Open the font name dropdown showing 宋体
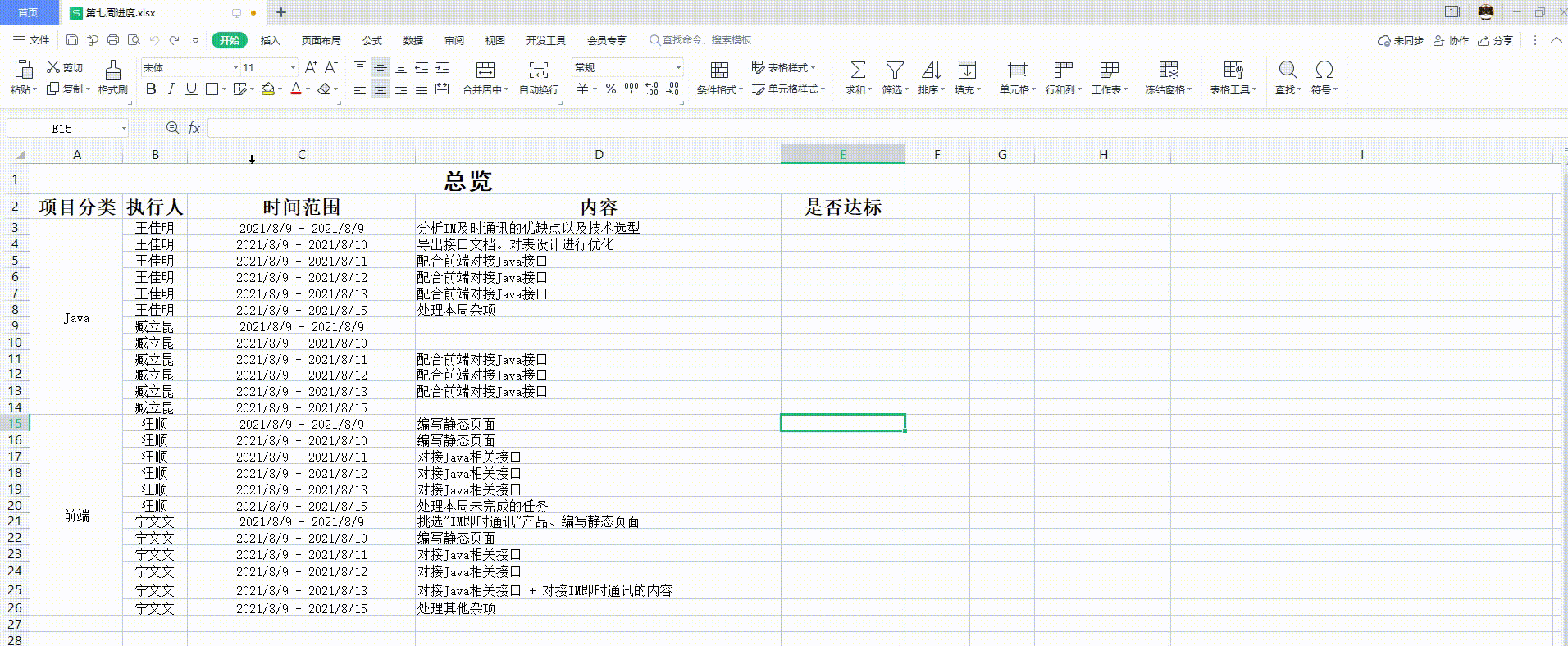Screen dimensions: 1568x646 (x=235, y=67)
